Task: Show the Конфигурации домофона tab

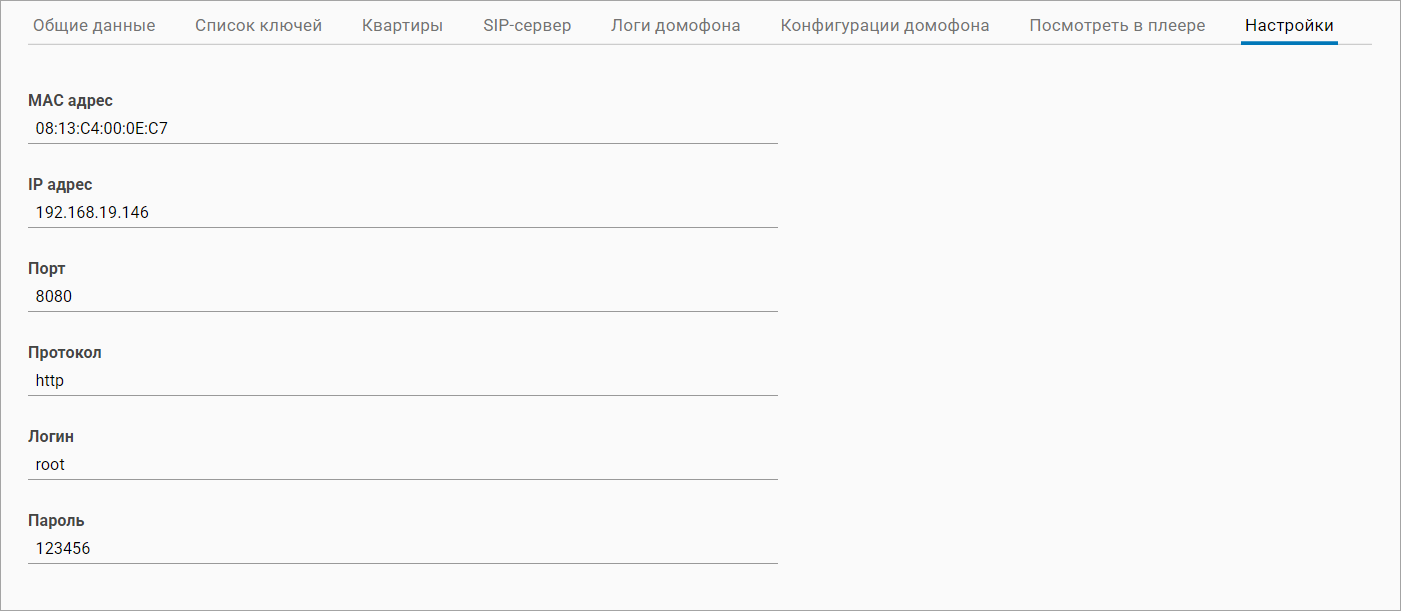Action: click(885, 25)
